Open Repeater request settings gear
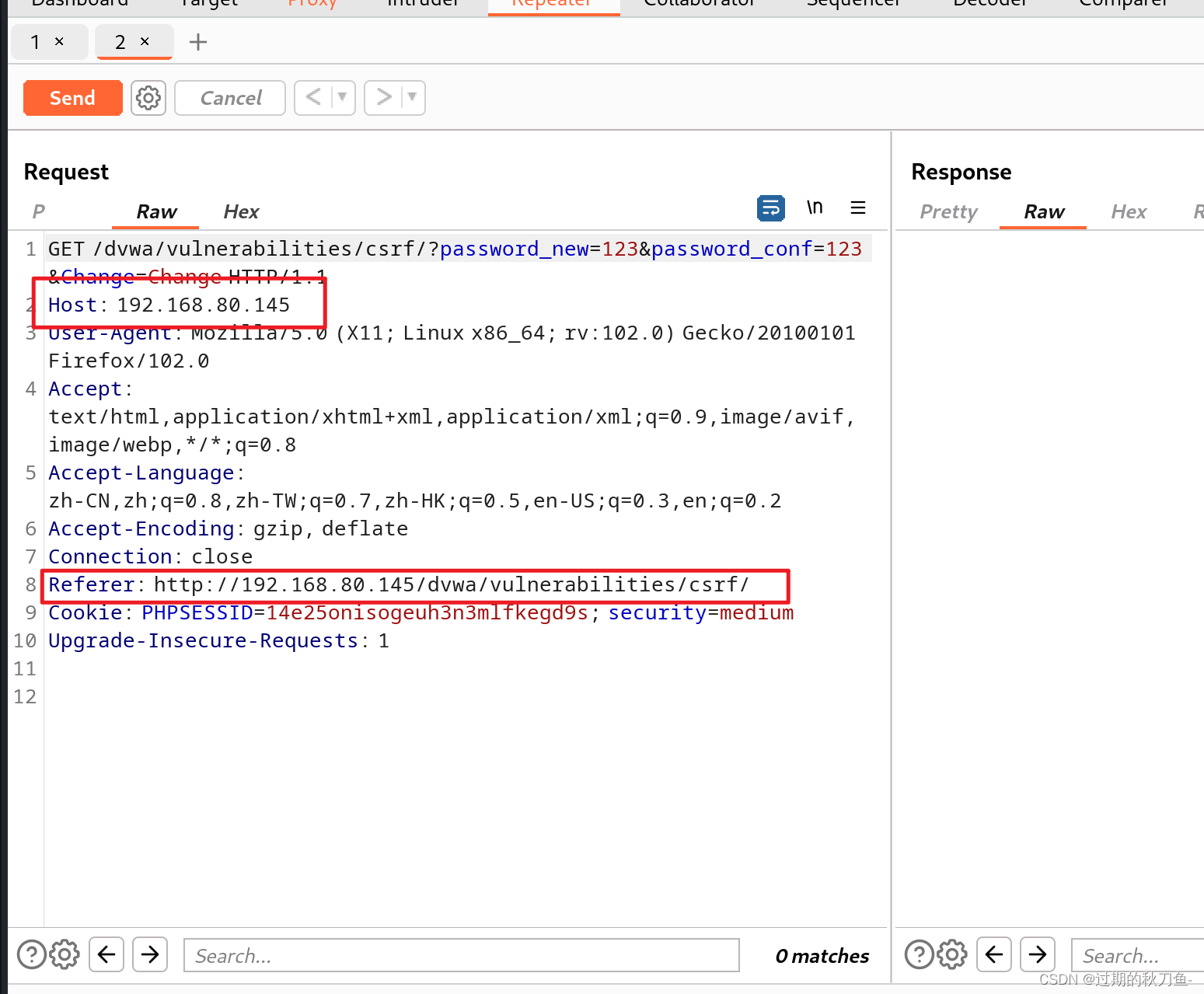1204x994 pixels. coord(148,98)
